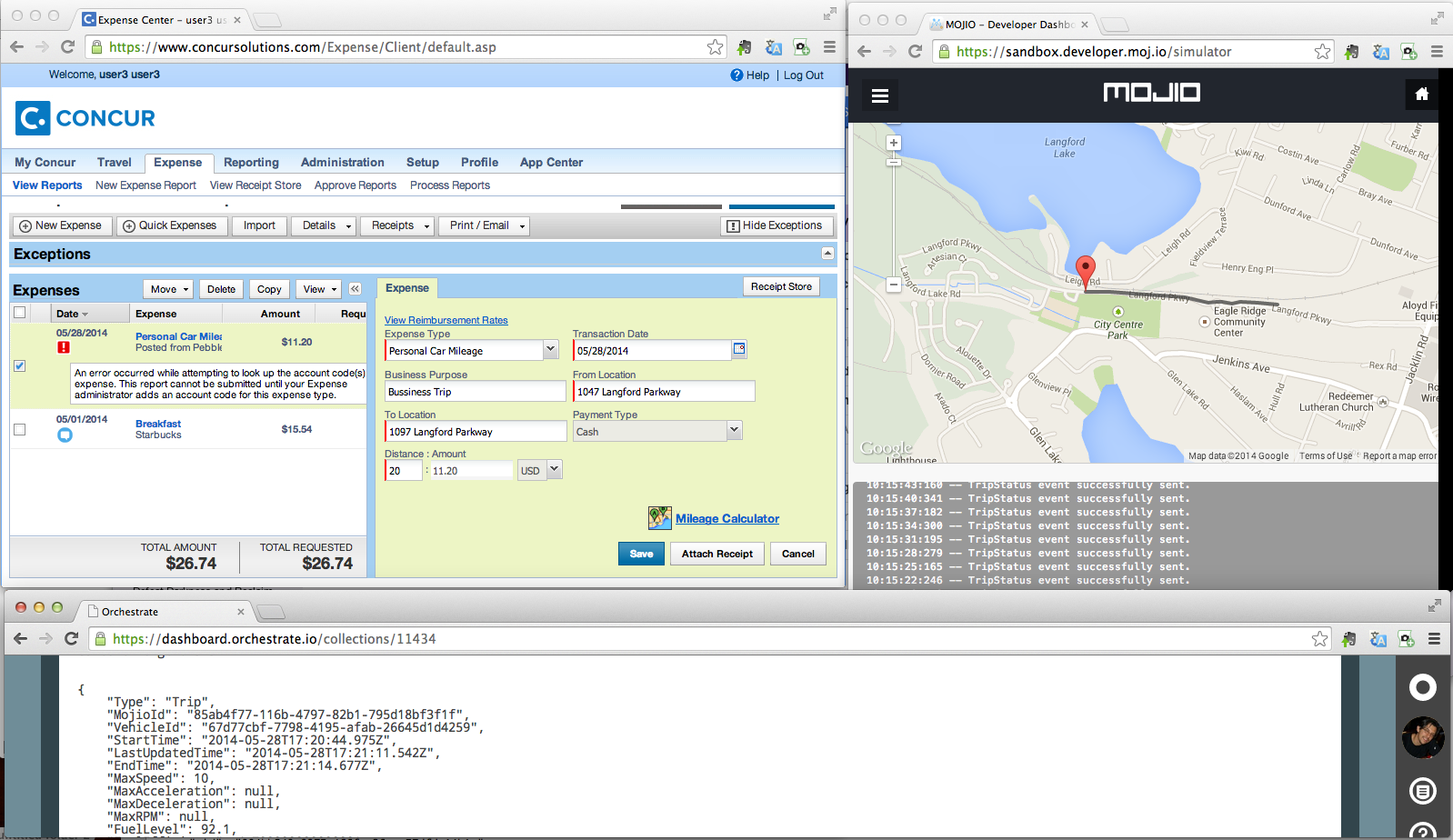
Task: Open the Payment Type dropdown
Action: [734, 430]
